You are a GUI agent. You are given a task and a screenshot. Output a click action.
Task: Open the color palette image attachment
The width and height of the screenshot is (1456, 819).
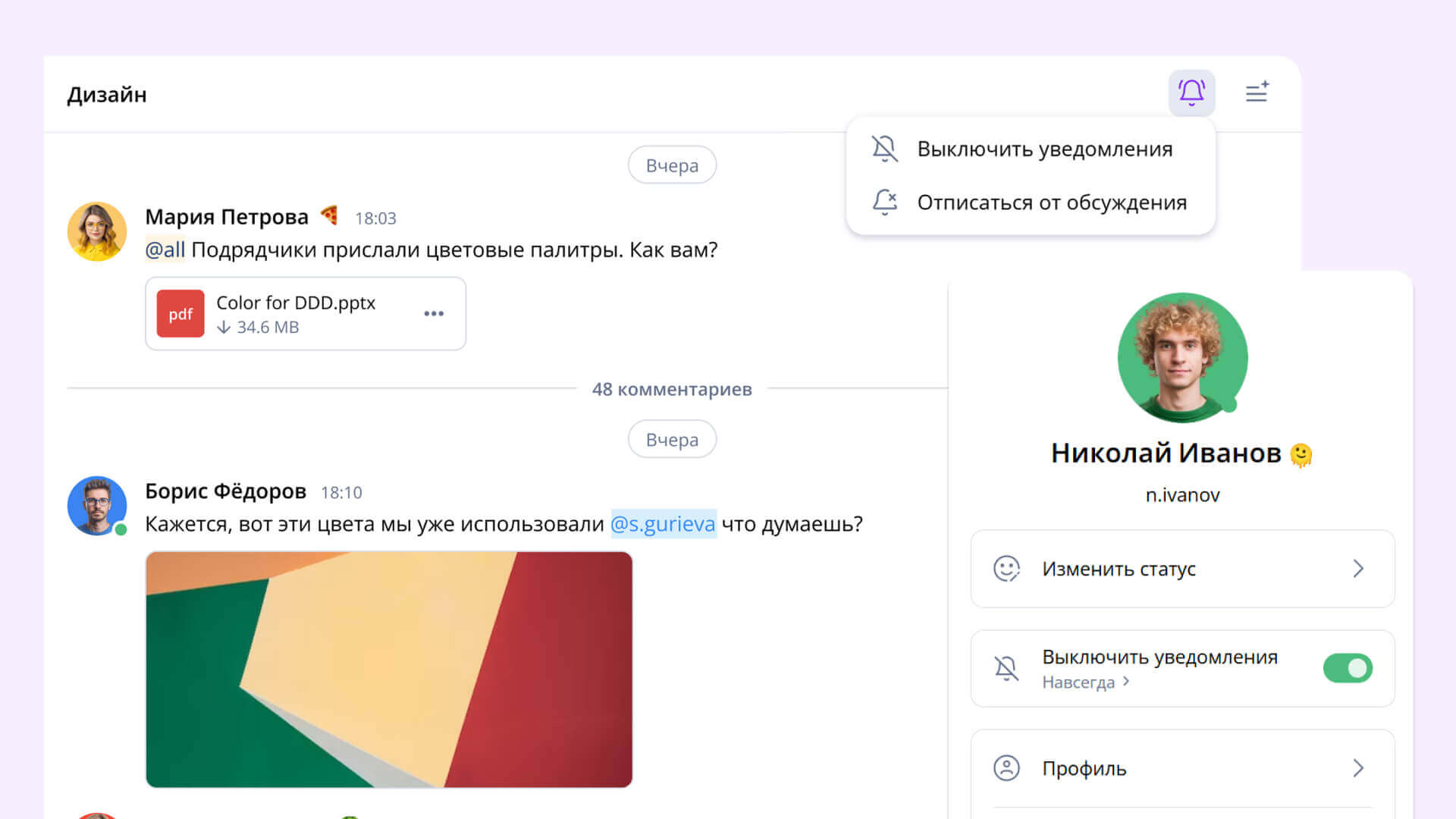coord(389,669)
